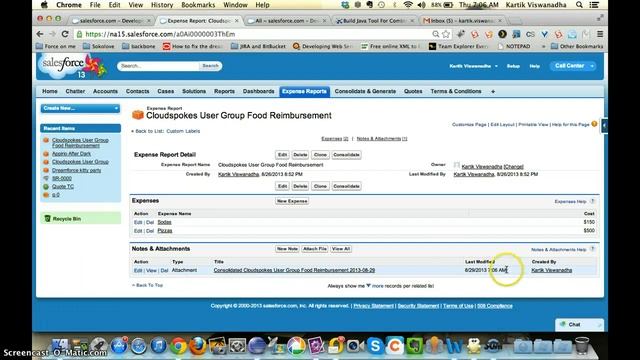640x360 pixels.
Task: Open Skype from the dock
Action: [375, 346]
